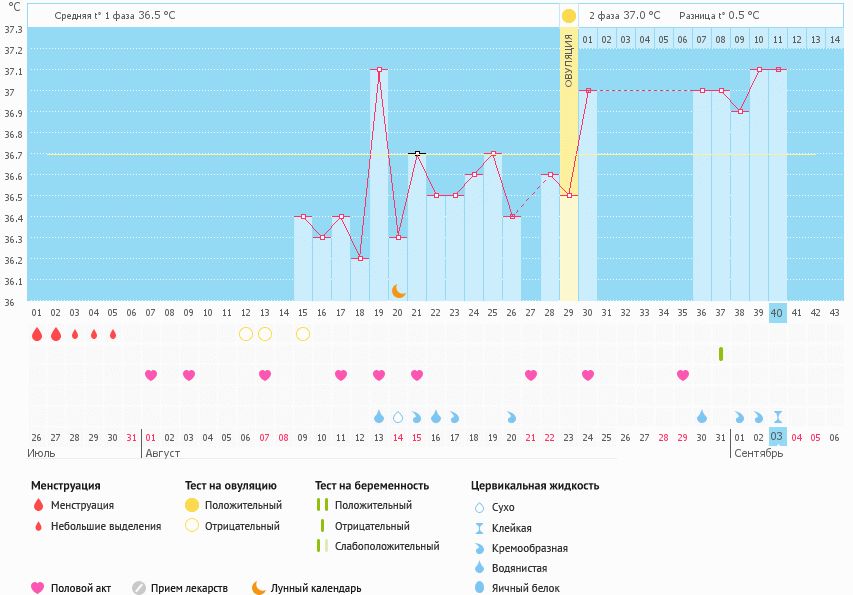The image size is (853, 595).
Task: Select the menstruation drop on cycle day 01
Action: pyautogui.click(x=36, y=334)
